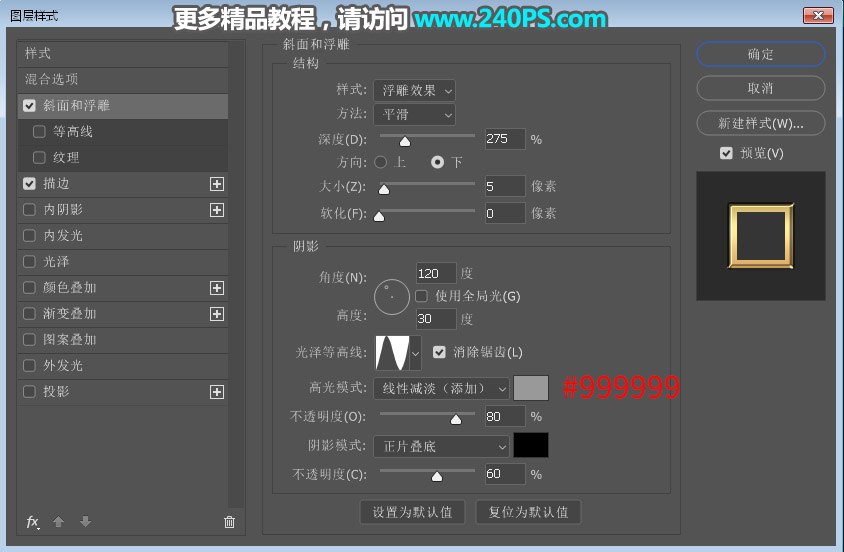Screen dimensions: 844x552
Task: Enable the 外发光 checkbox
Action: coord(30,365)
